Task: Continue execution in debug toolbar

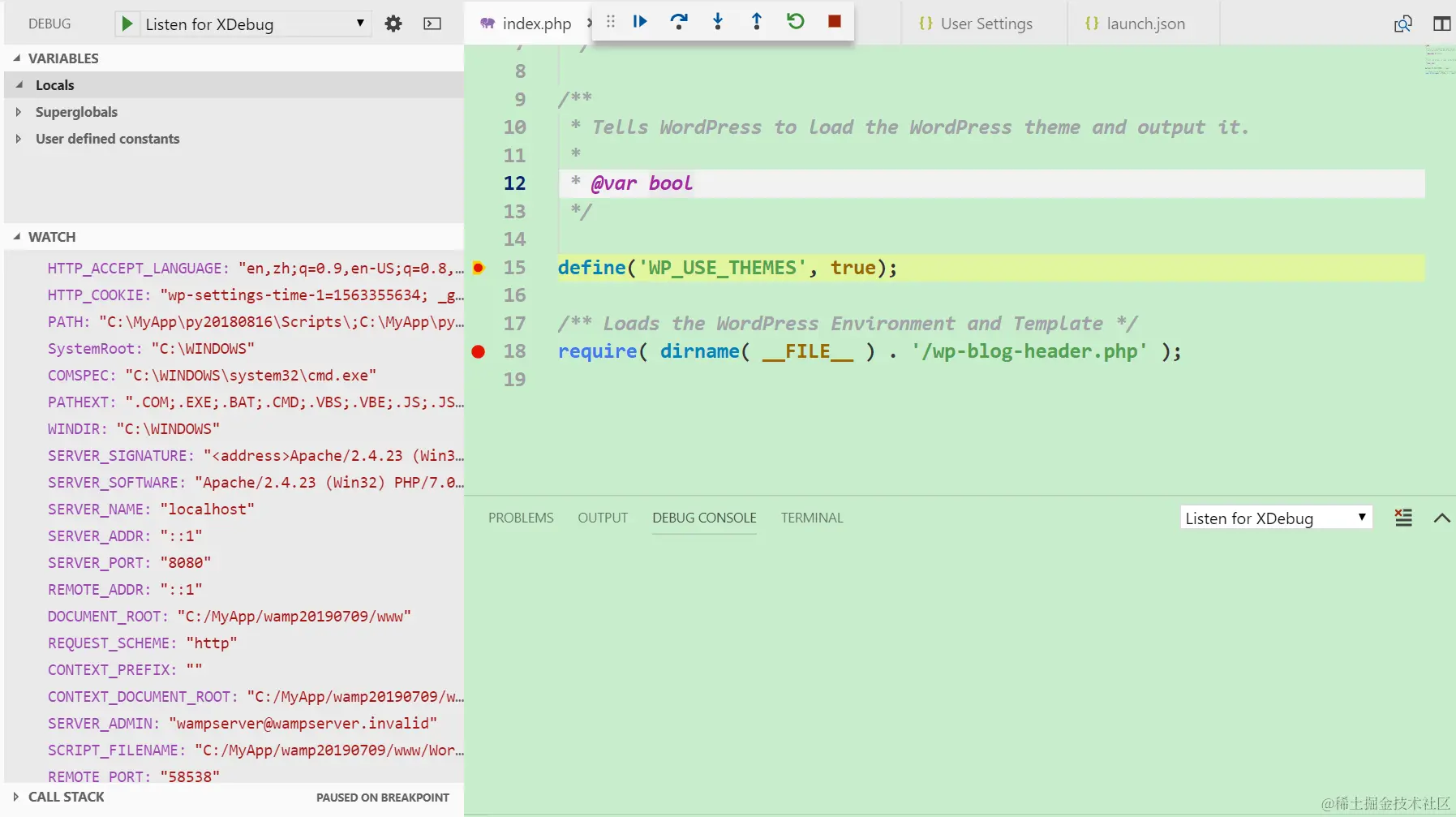Action: click(x=640, y=21)
